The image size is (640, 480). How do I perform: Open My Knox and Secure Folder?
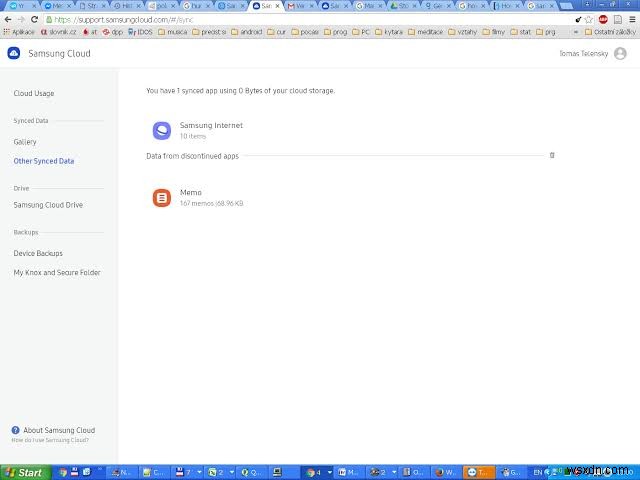[x=57, y=272]
